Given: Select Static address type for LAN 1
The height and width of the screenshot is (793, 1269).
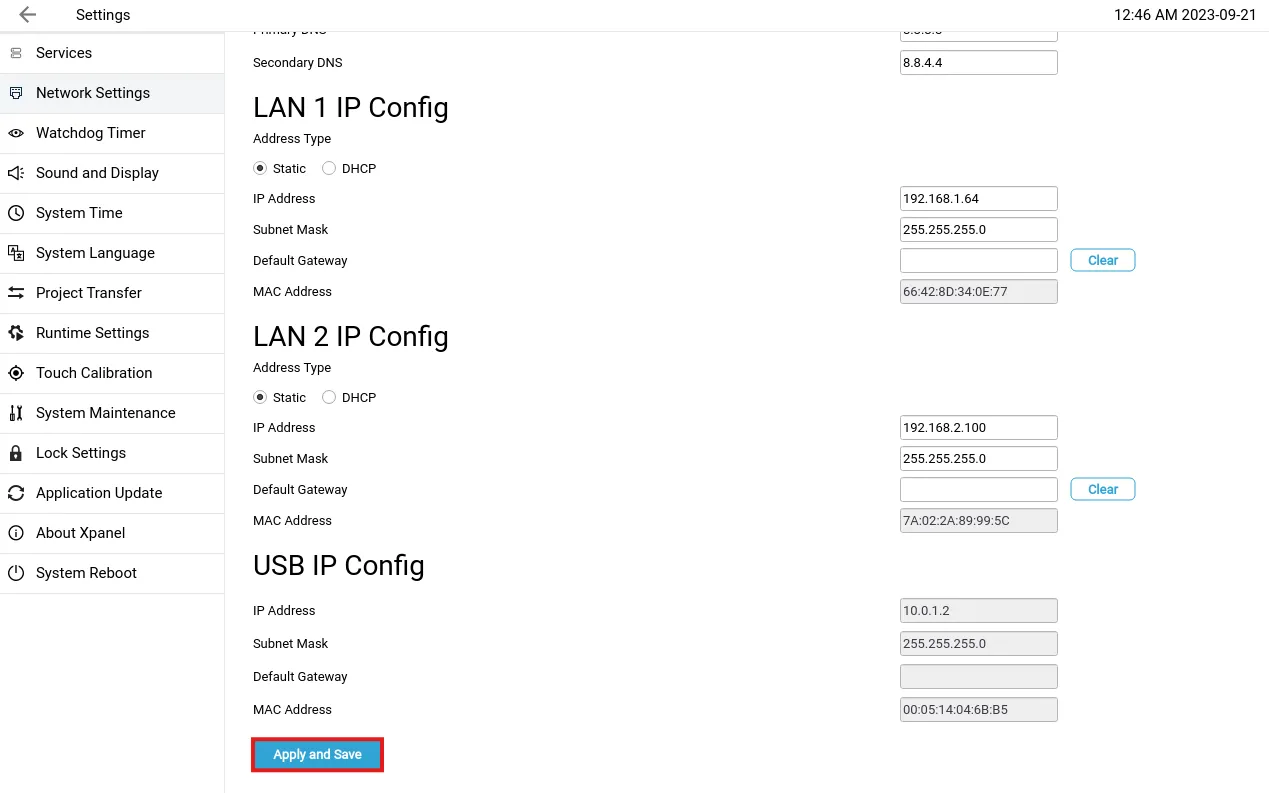Looking at the screenshot, I should 260,168.
